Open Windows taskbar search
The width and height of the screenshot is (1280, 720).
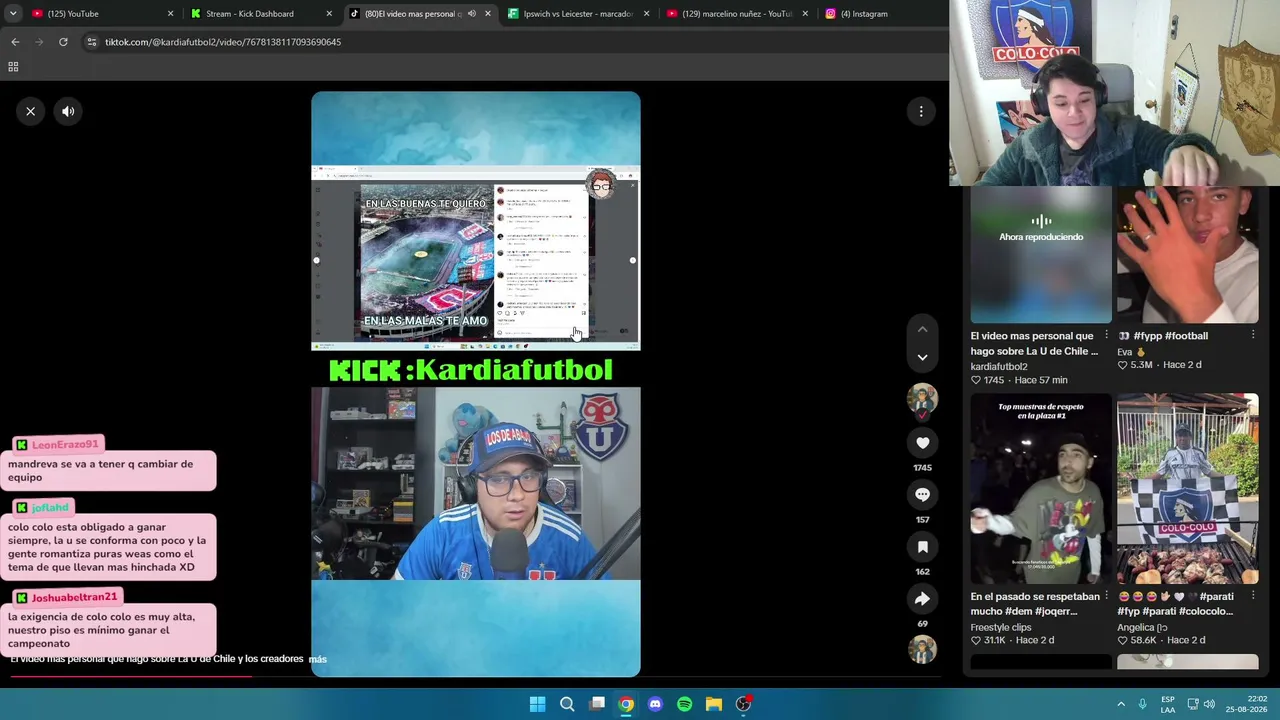click(x=567, y=704)
